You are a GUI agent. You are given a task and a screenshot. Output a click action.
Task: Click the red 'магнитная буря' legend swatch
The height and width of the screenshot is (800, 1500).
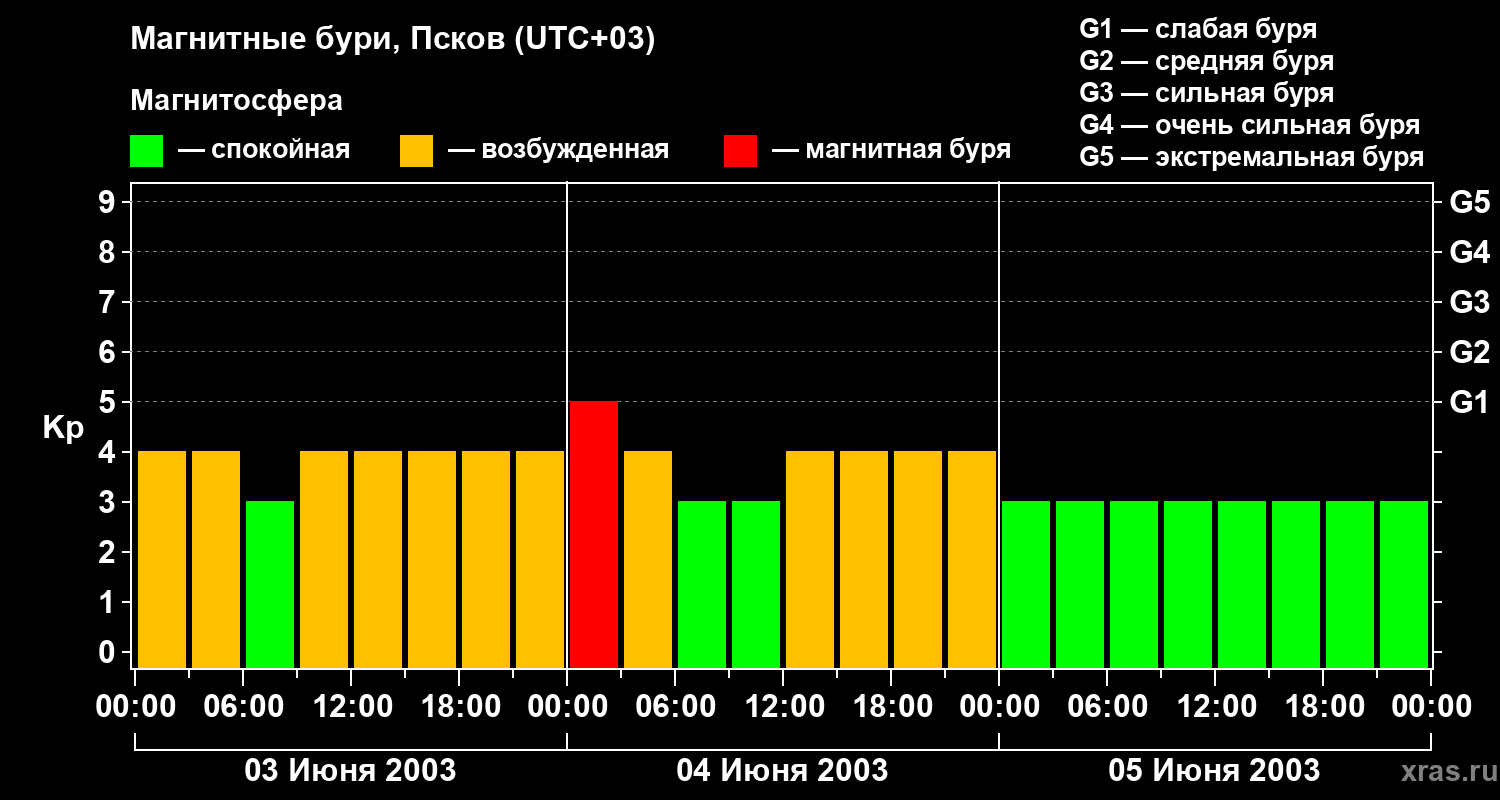(740, 151)
